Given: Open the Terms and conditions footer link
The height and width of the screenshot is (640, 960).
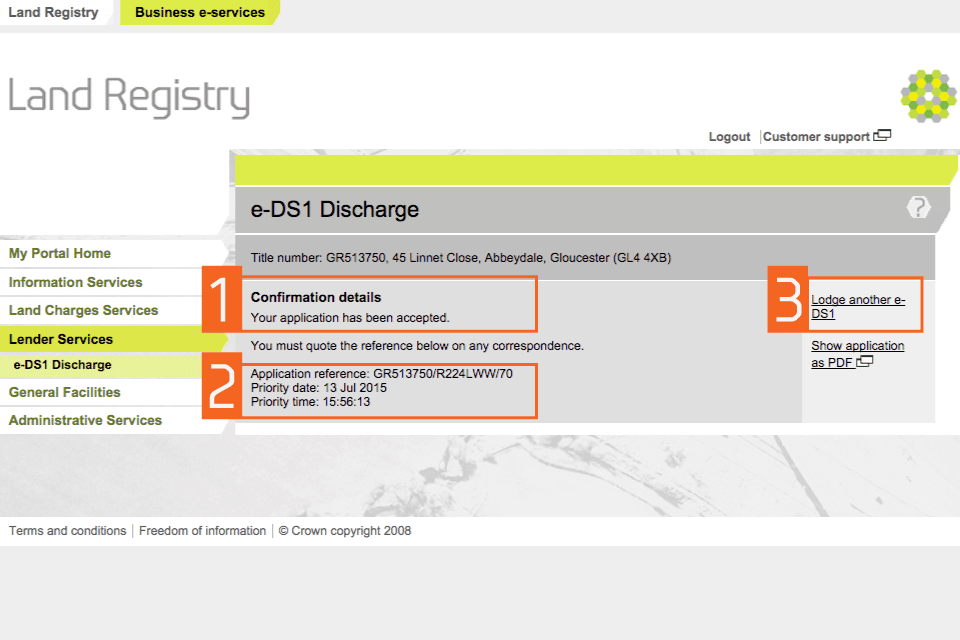Looking at the screenshot, I should pyautogui.click(x=67, y=531).
